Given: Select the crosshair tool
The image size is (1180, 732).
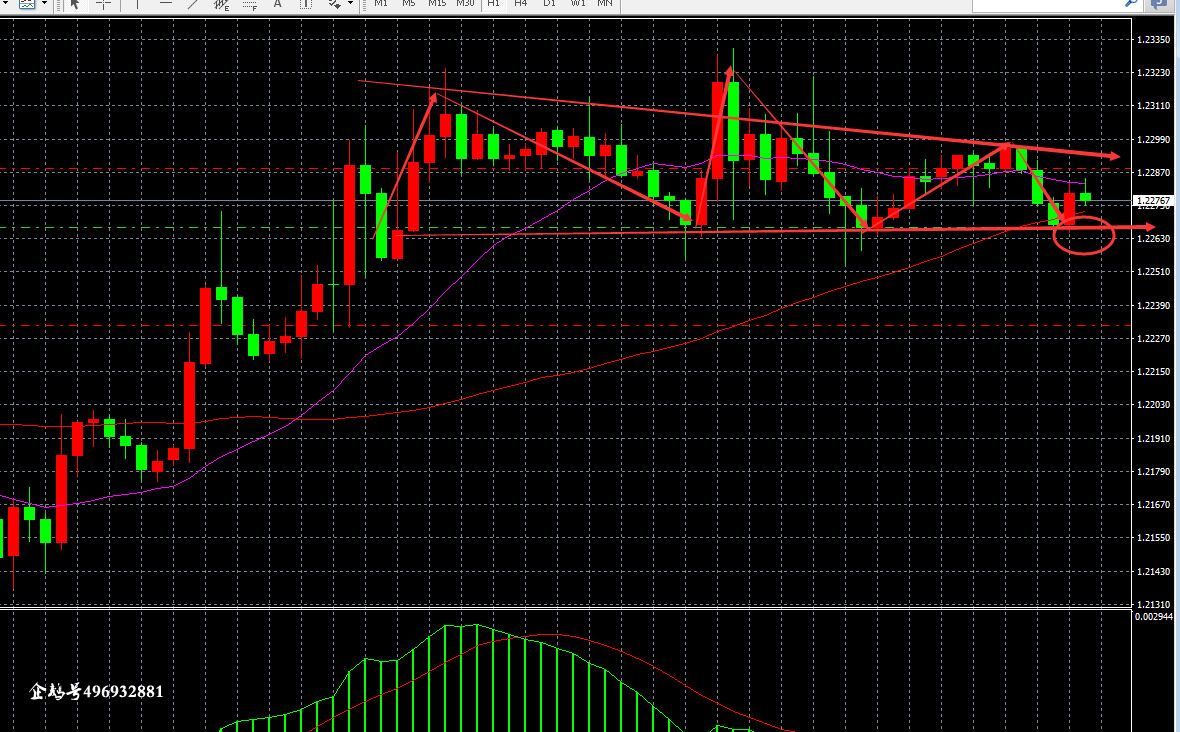Looking at the screenshot, I should click(x=103, y=4).
